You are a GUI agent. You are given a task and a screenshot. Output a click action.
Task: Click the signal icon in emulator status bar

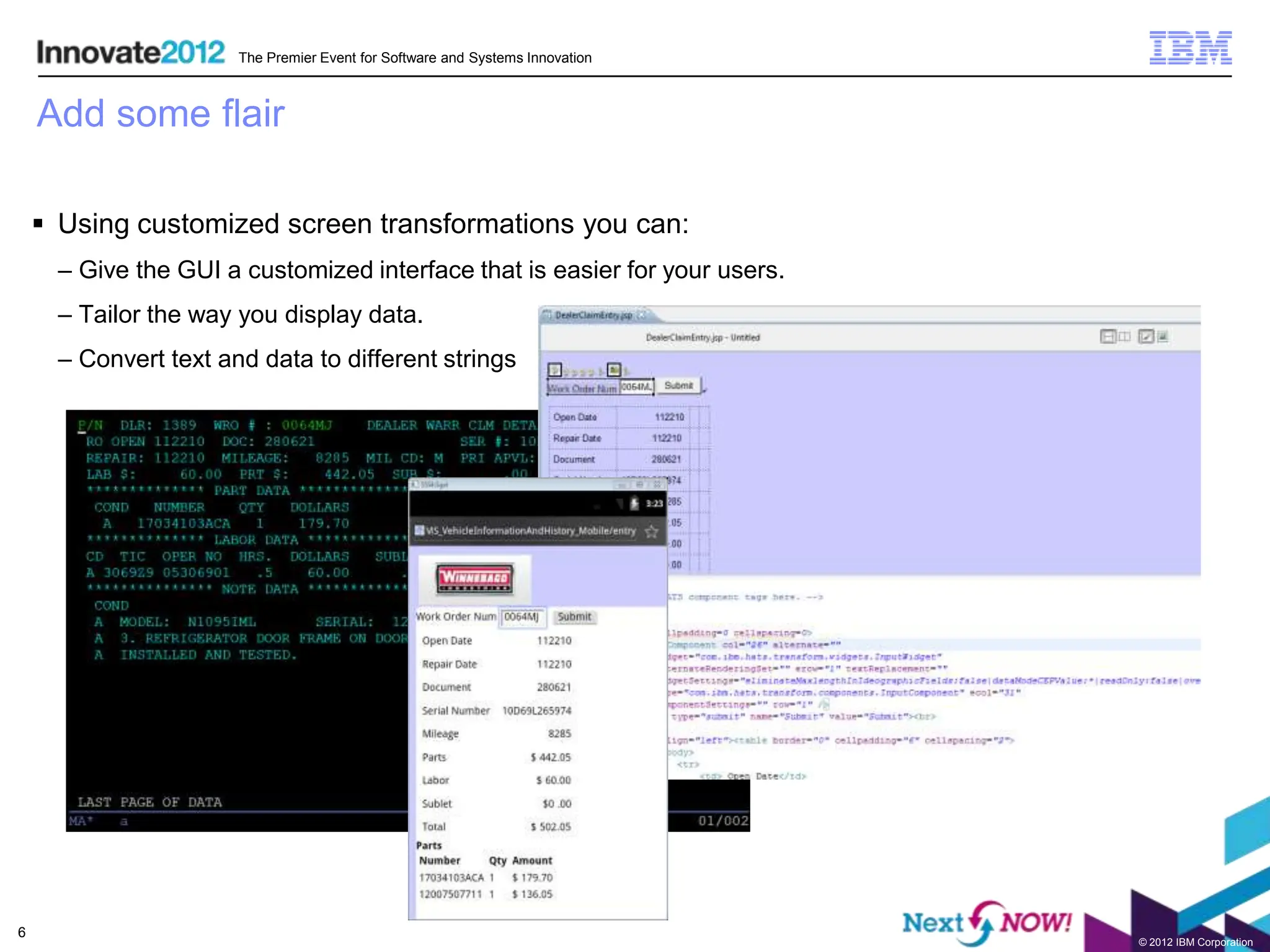(620, 503)
